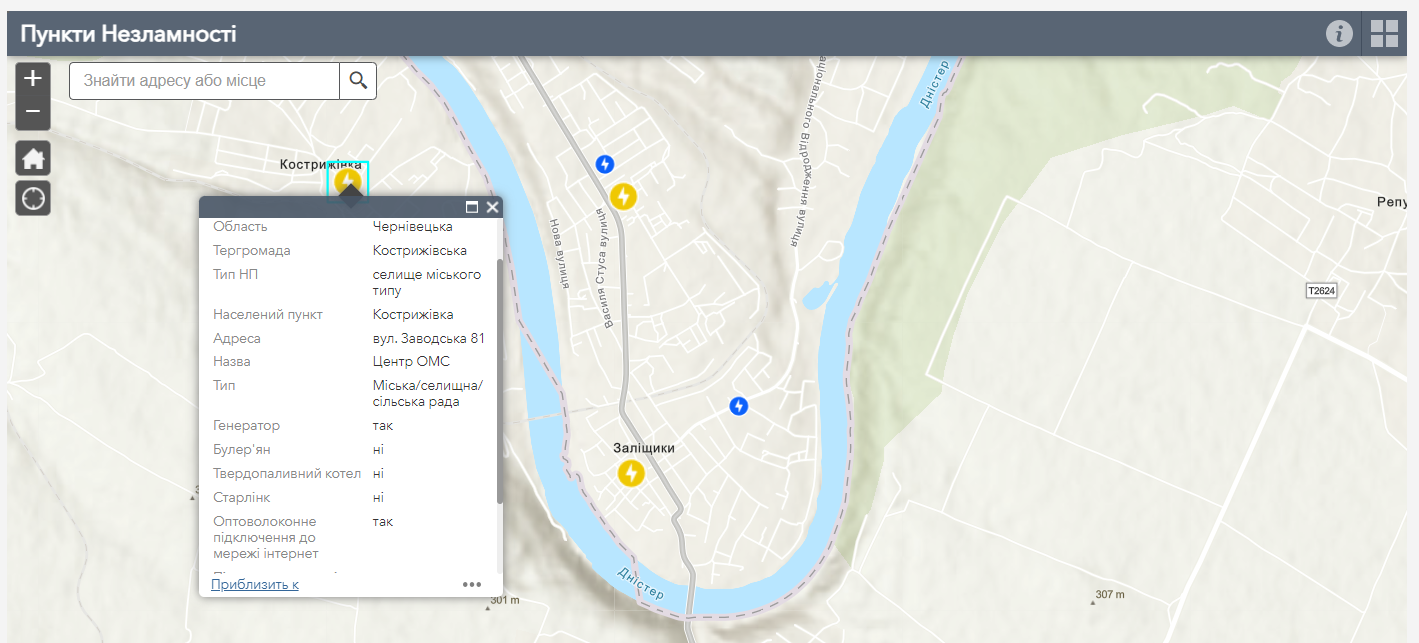Click the Пункти Незламності title

point(128,34)
